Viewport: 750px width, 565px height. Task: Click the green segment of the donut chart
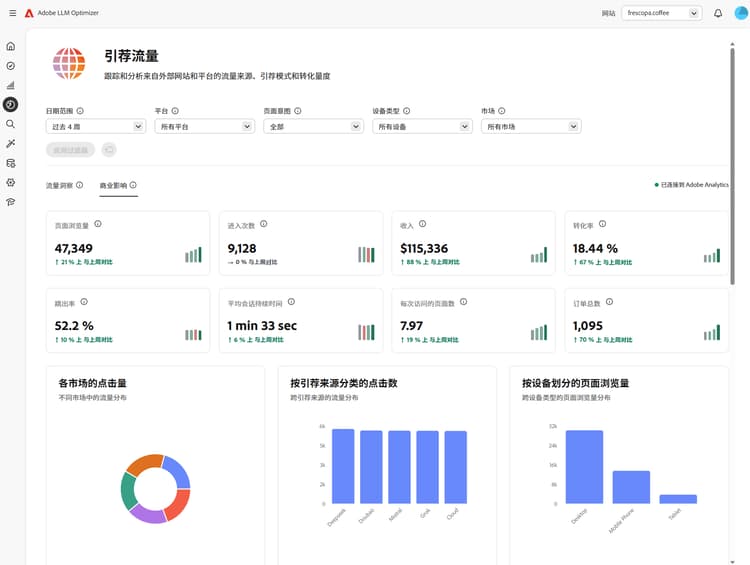(128, 492)
